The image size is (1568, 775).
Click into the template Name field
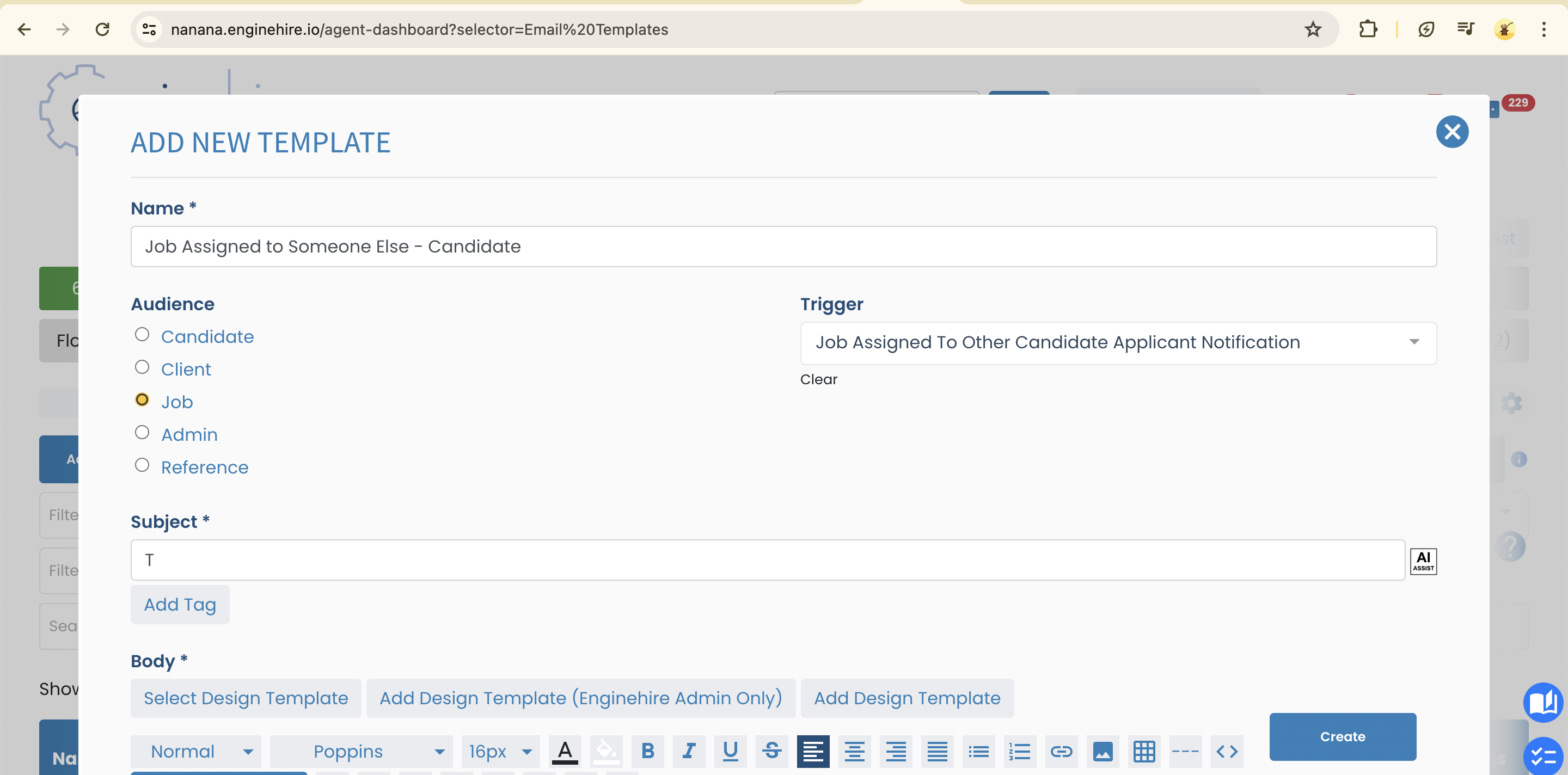click(x=783, y=247)
